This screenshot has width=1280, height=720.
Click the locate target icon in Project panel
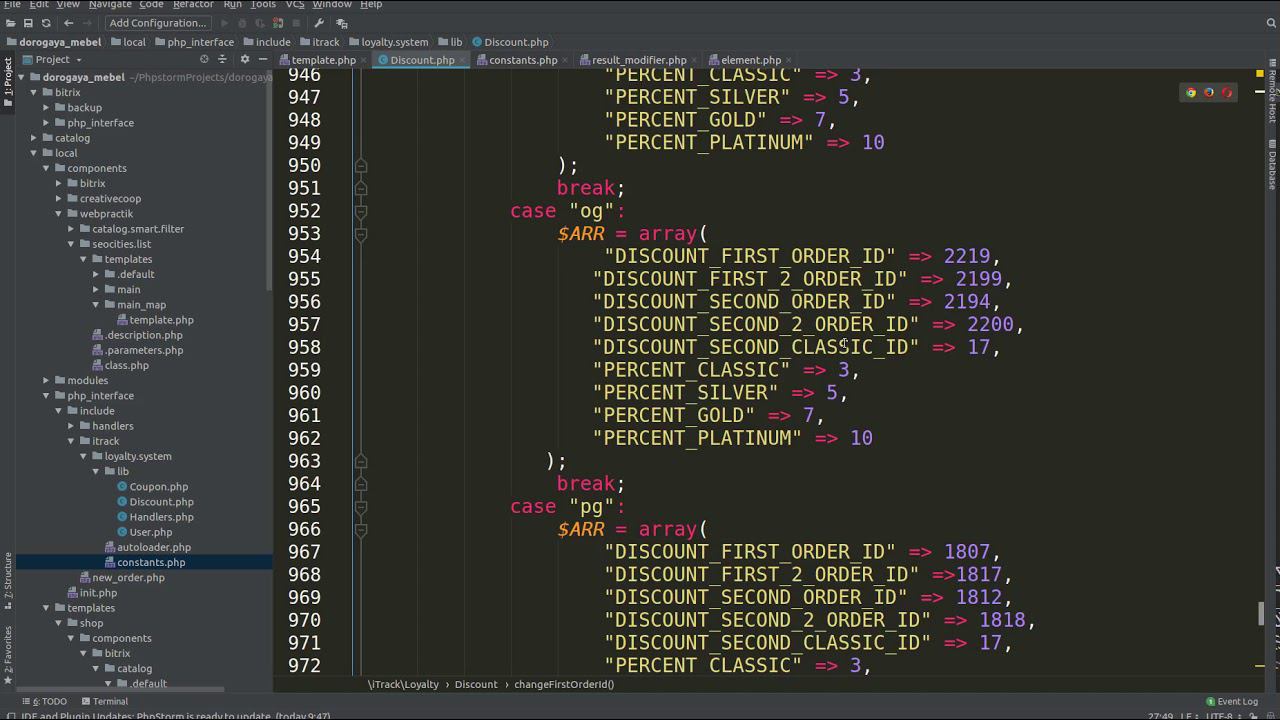(x=205, y=59)
